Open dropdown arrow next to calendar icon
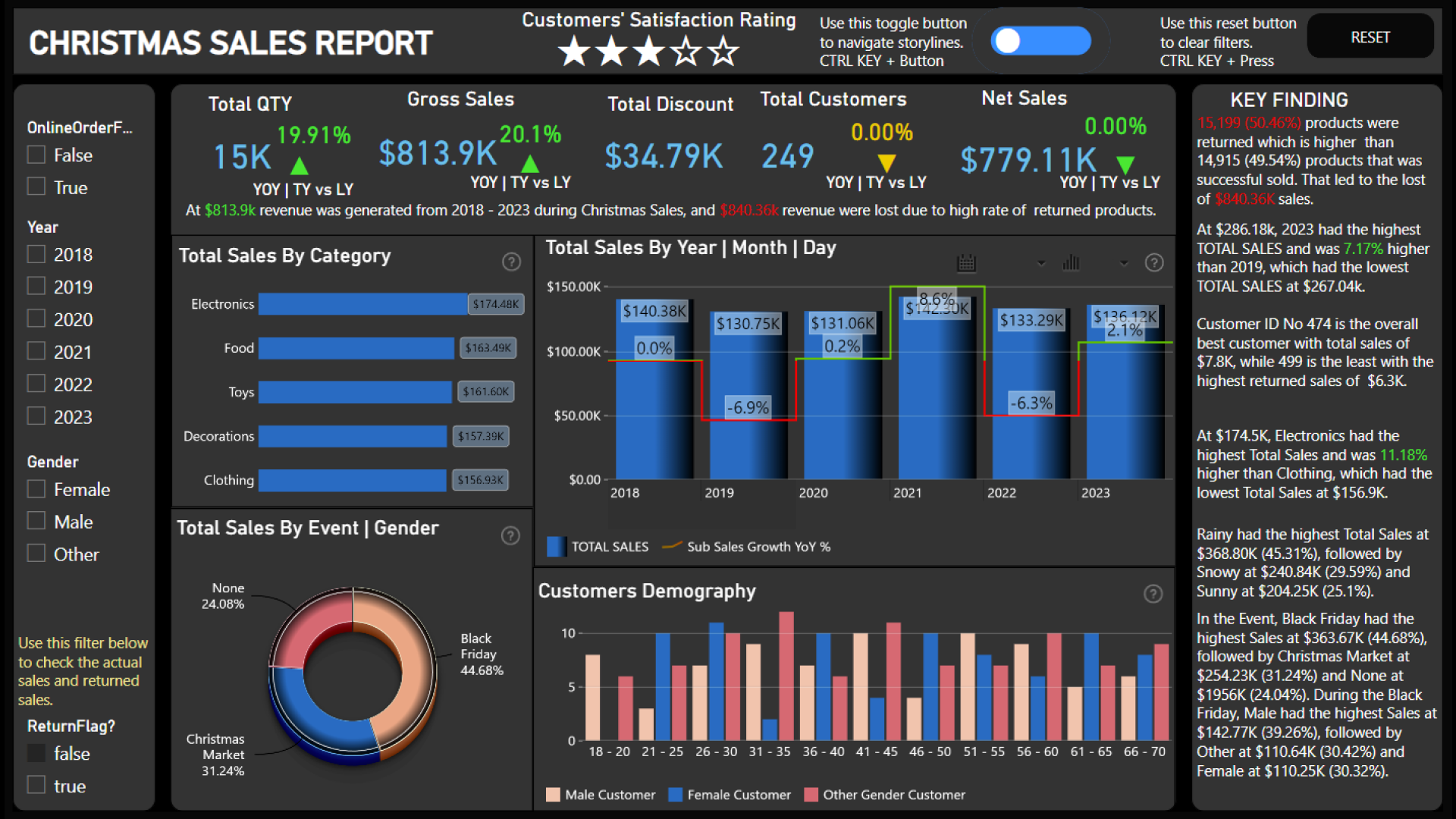 click(1041, 263)
